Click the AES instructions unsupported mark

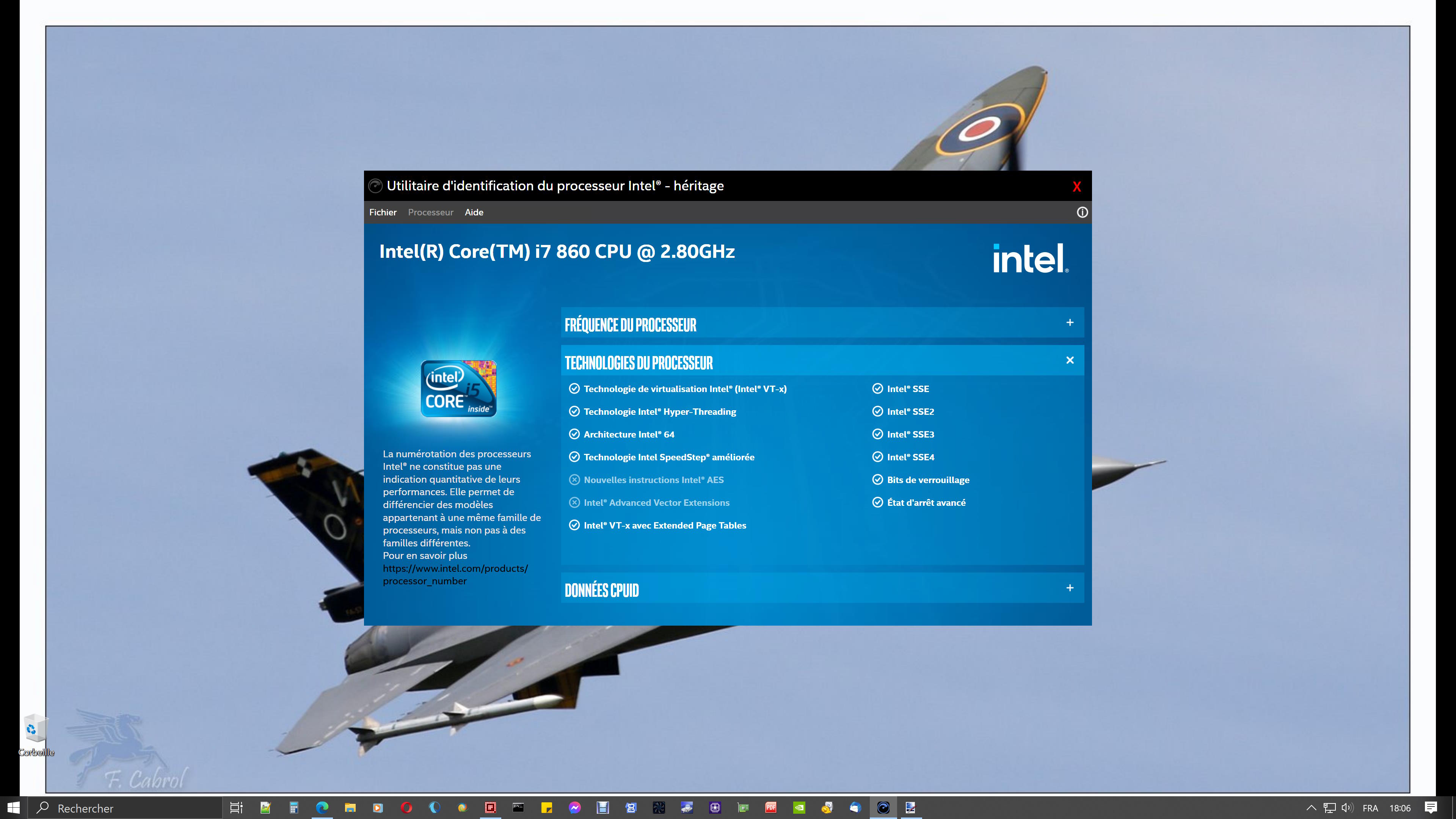(x=574, y=479)
